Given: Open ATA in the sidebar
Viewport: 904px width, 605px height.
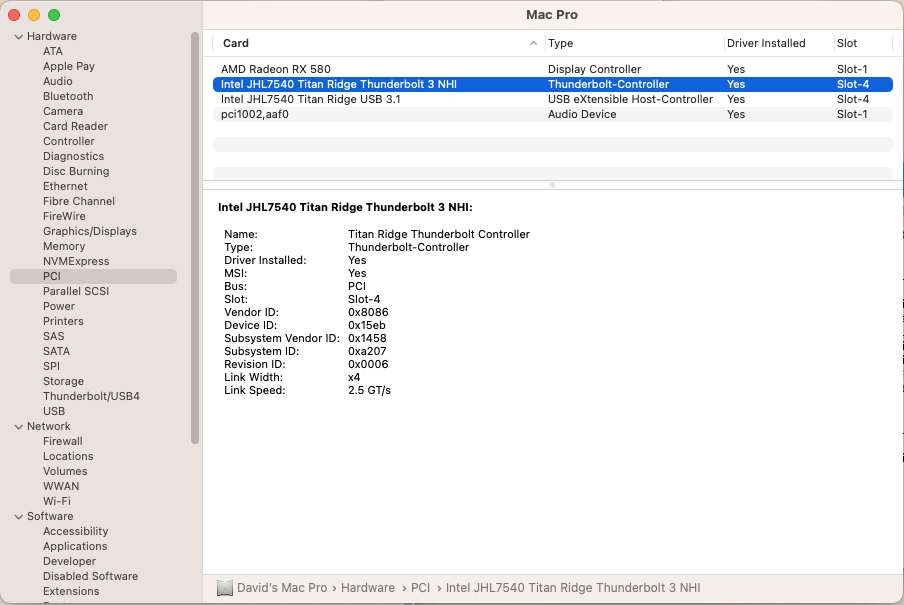Looking at the screenshot, I should pyautogui.click(x=52, y=51).
